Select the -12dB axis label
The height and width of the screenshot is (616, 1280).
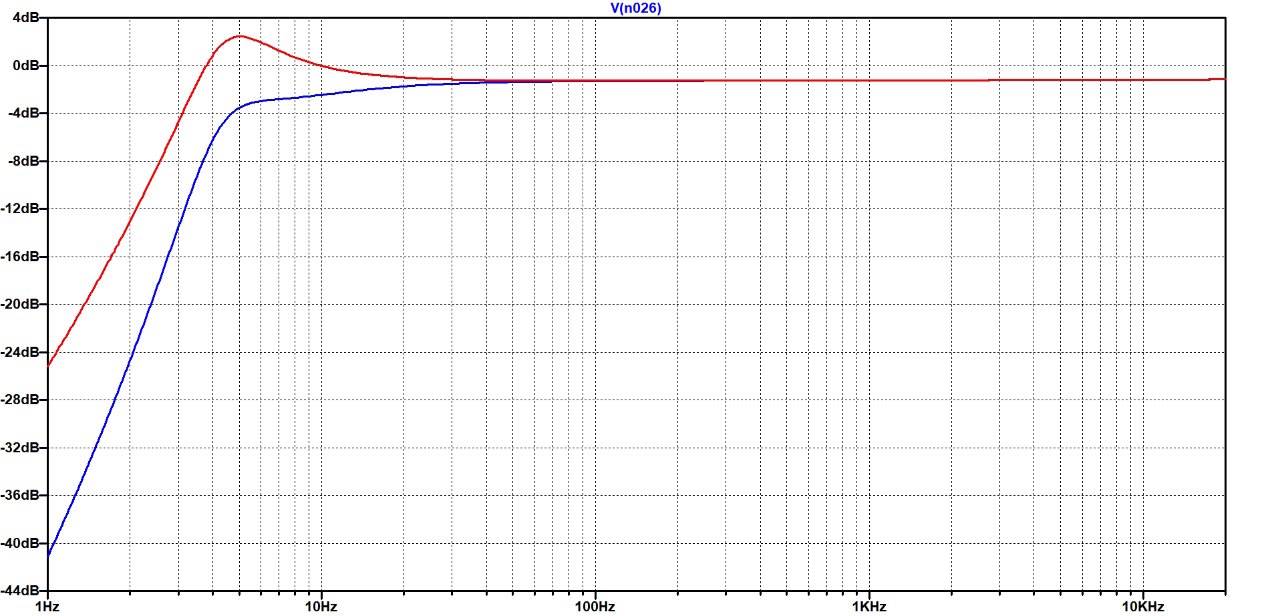pyautogui.click(x=25, y=209)
